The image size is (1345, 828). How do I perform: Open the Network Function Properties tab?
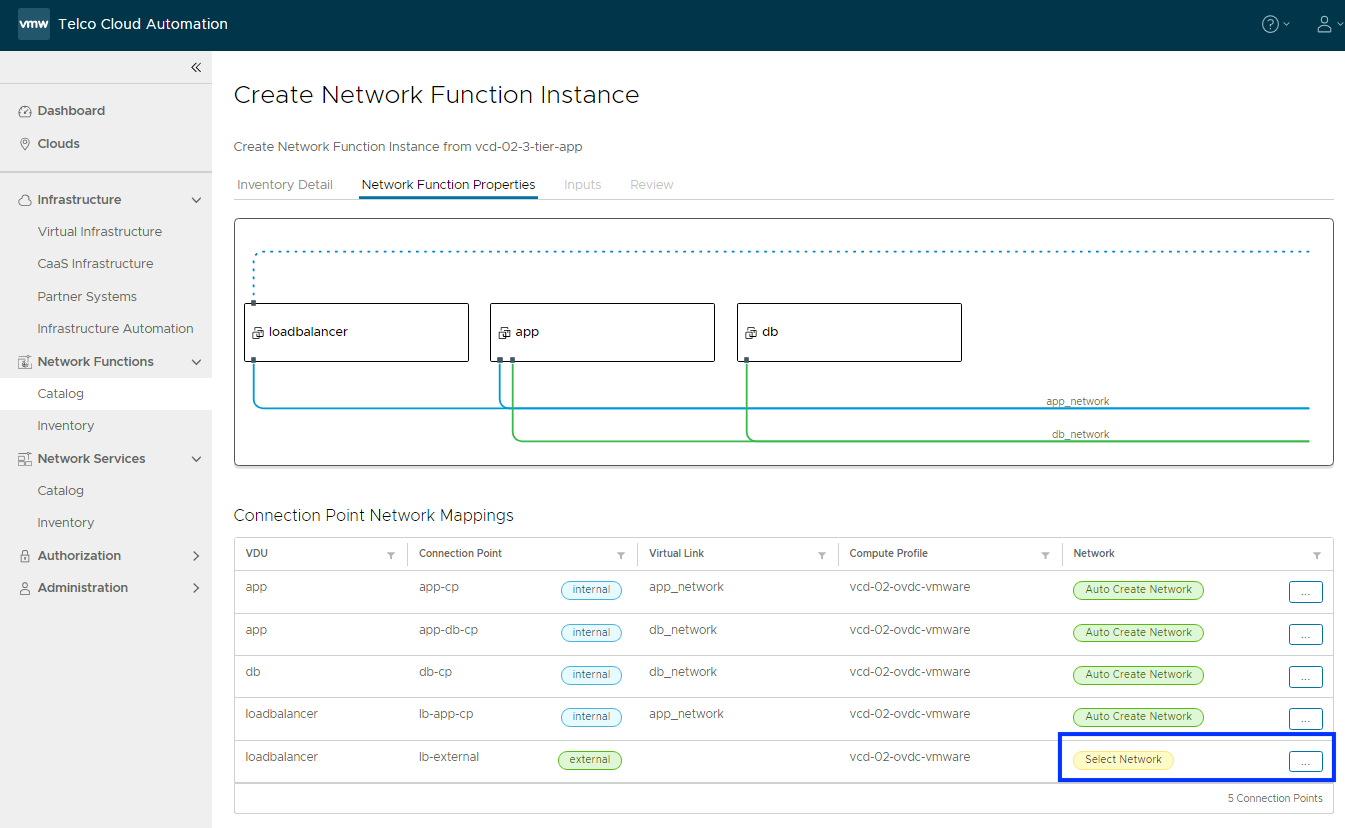point(448,185)
